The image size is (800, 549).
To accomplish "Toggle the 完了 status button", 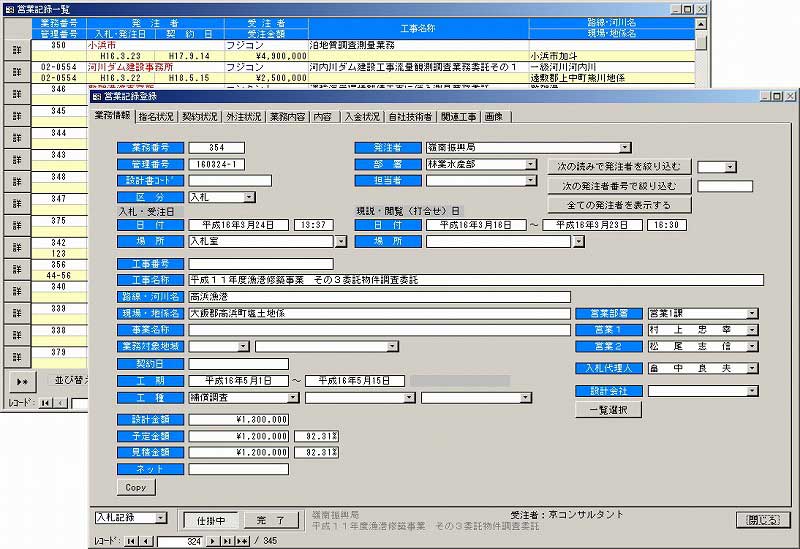I will pyautogui.click(x=270, y=520).
